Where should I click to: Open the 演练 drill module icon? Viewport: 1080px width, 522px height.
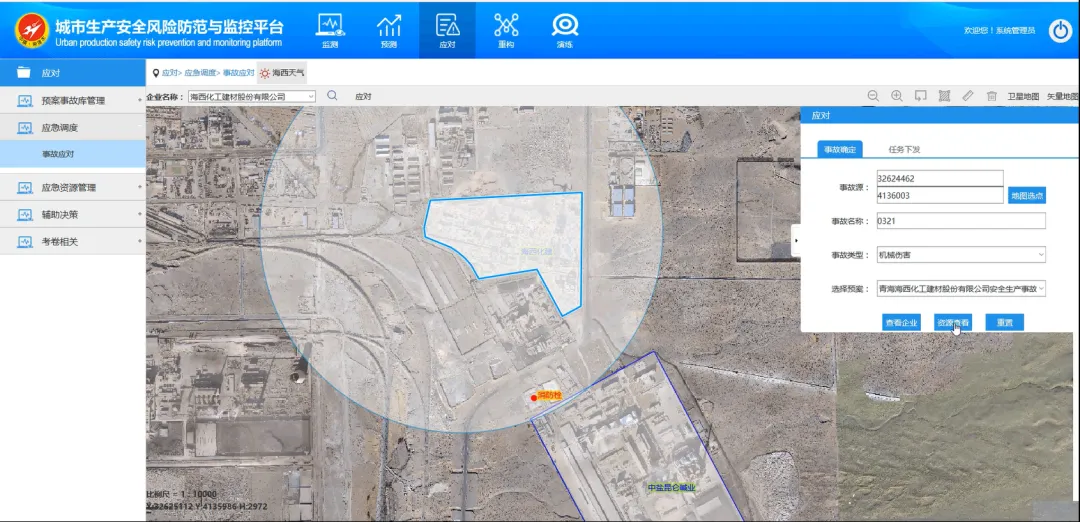(565, 30)
